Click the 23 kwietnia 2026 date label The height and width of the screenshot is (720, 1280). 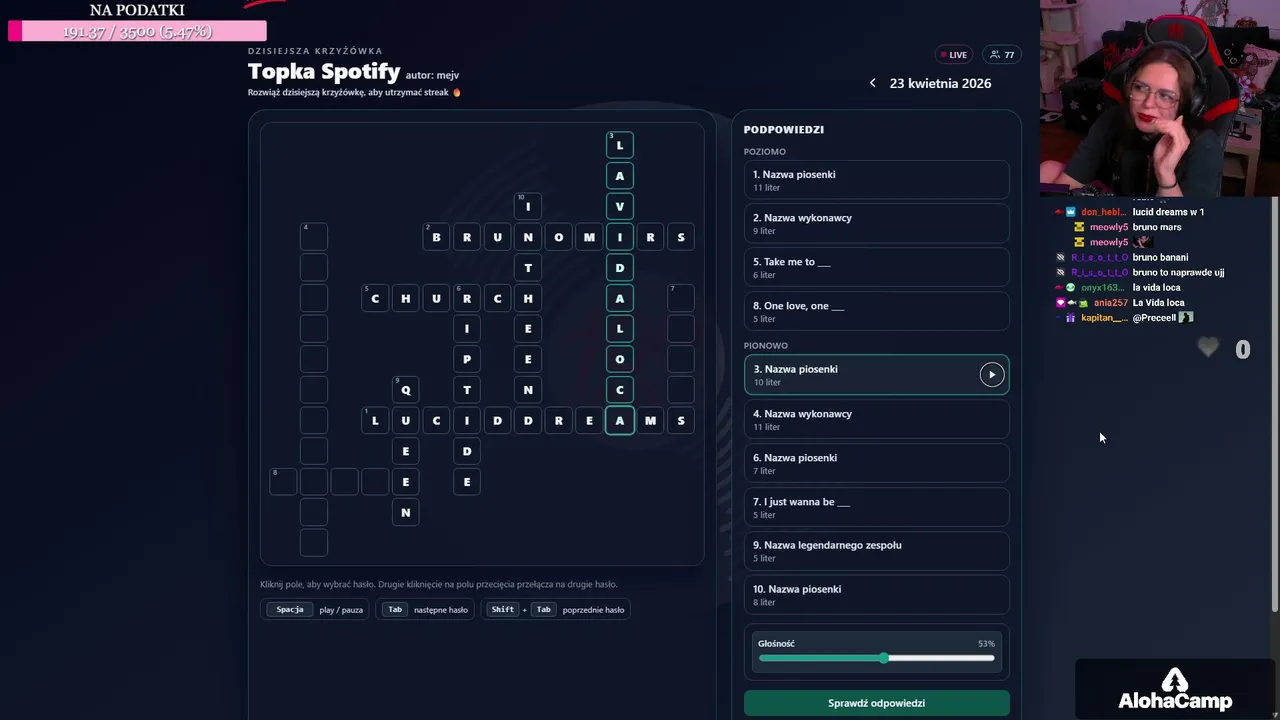(940, 83)
